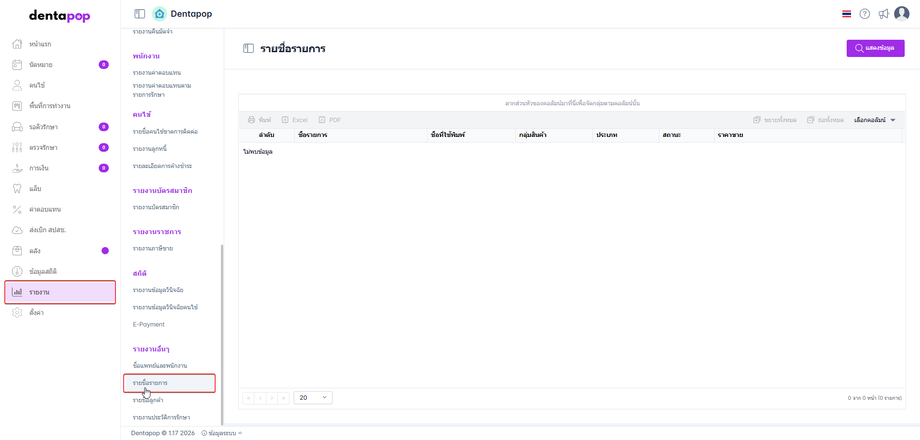Click ย่อทั้งหมด collapse all
Screen dimensions: 920x440
[x=826, y=120]
